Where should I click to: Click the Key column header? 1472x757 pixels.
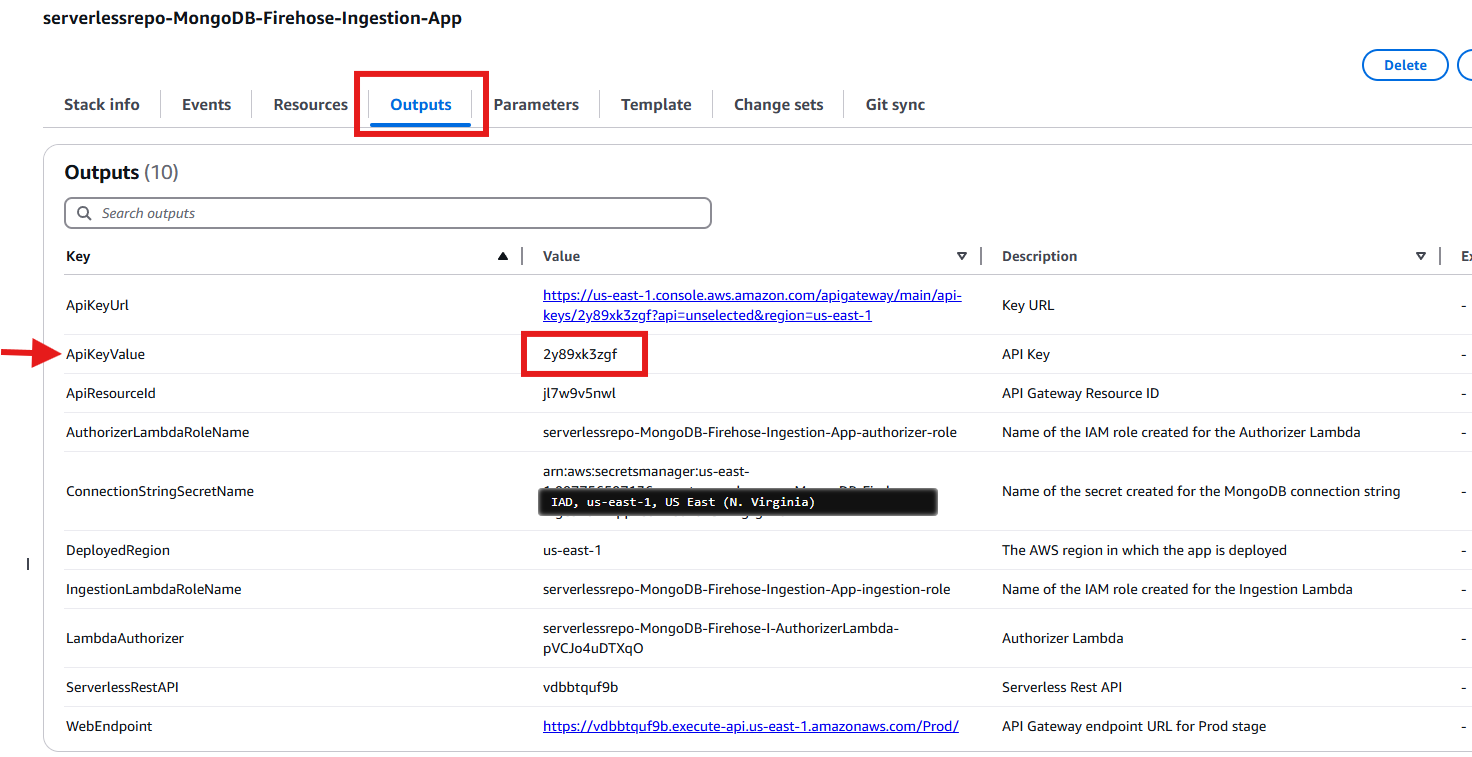78,256
